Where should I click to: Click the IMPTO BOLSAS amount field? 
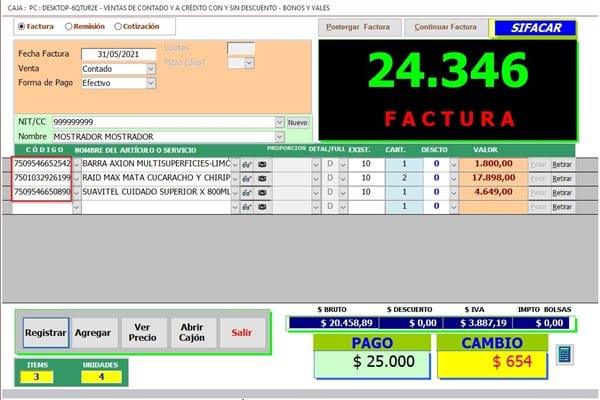coord(541,323)
